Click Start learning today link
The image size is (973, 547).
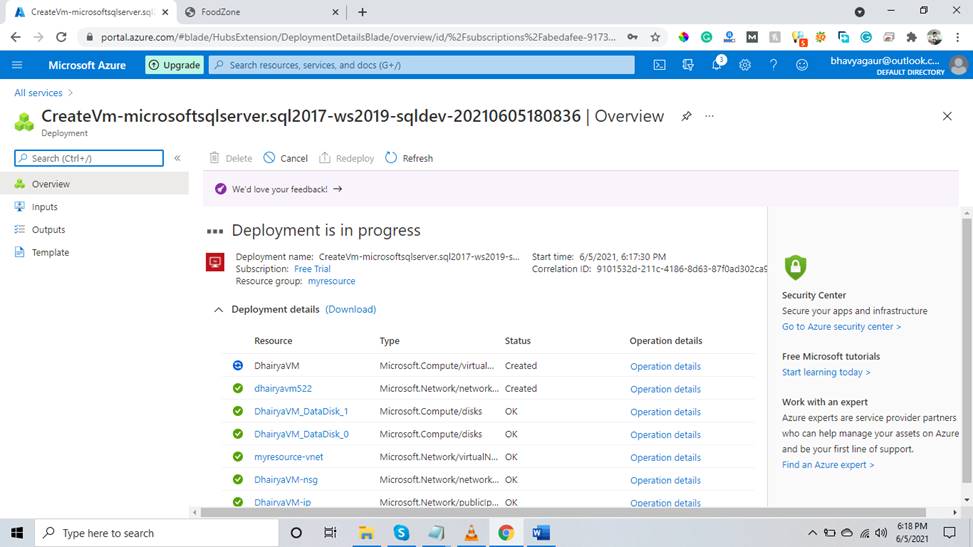[x=826, y=372]
